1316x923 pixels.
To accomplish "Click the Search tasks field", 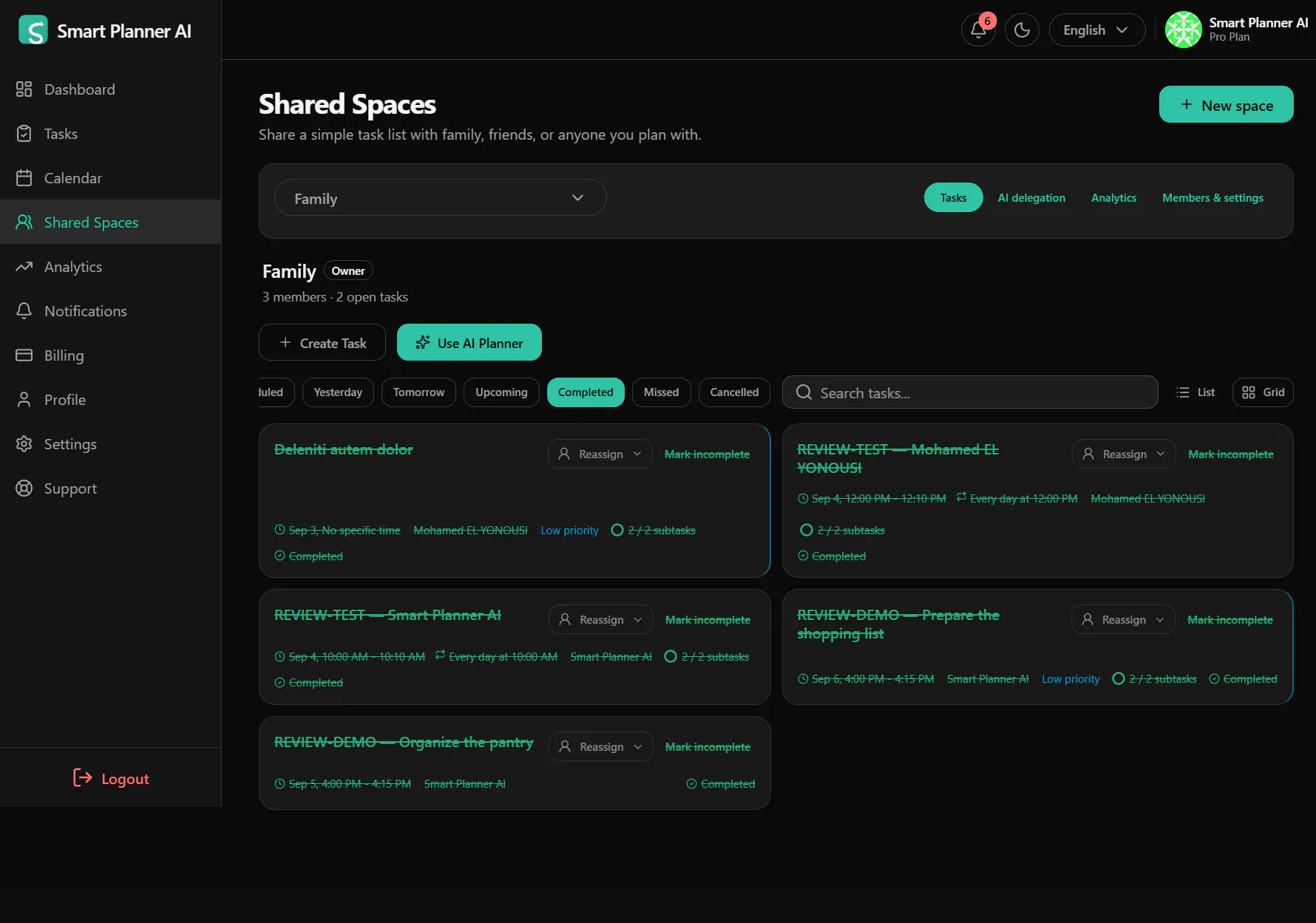I will (970, 392).
